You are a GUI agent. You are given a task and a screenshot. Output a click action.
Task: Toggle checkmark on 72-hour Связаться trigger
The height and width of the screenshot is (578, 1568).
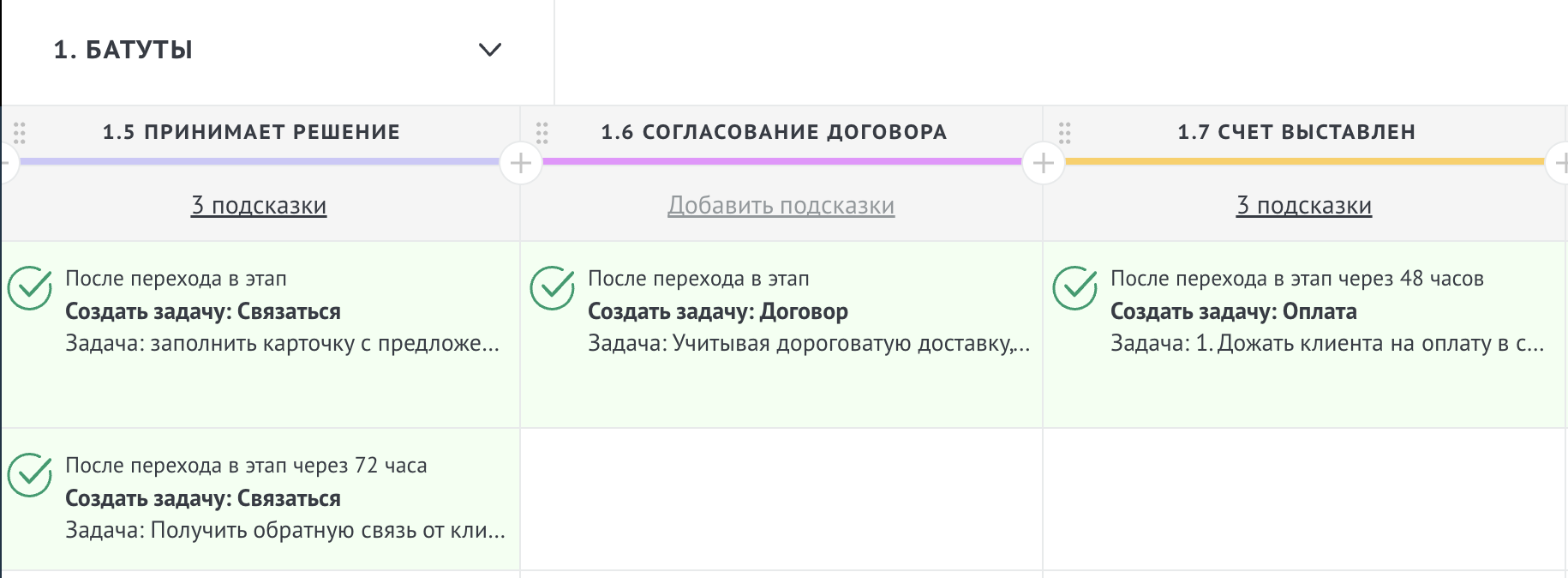pyautogui.click(x=30, y=475)
